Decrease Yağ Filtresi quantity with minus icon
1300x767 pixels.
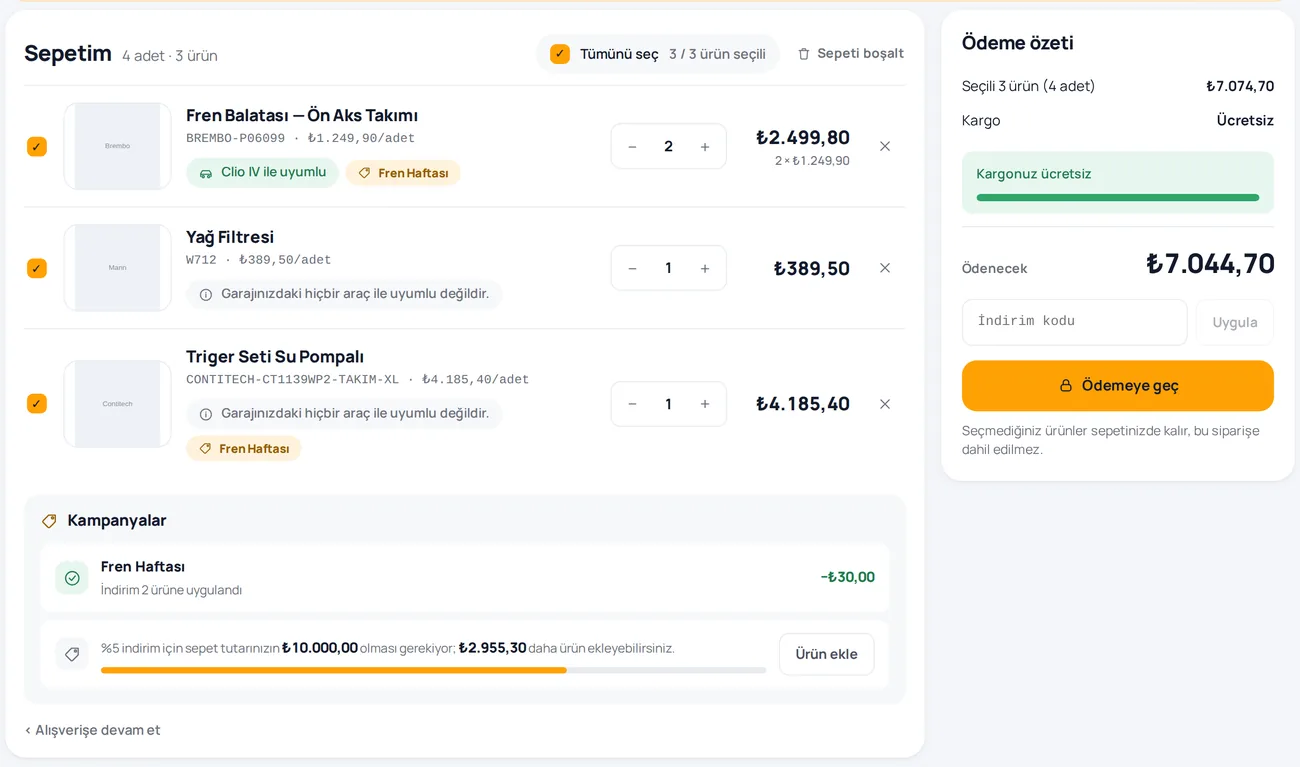coord(632,269)
